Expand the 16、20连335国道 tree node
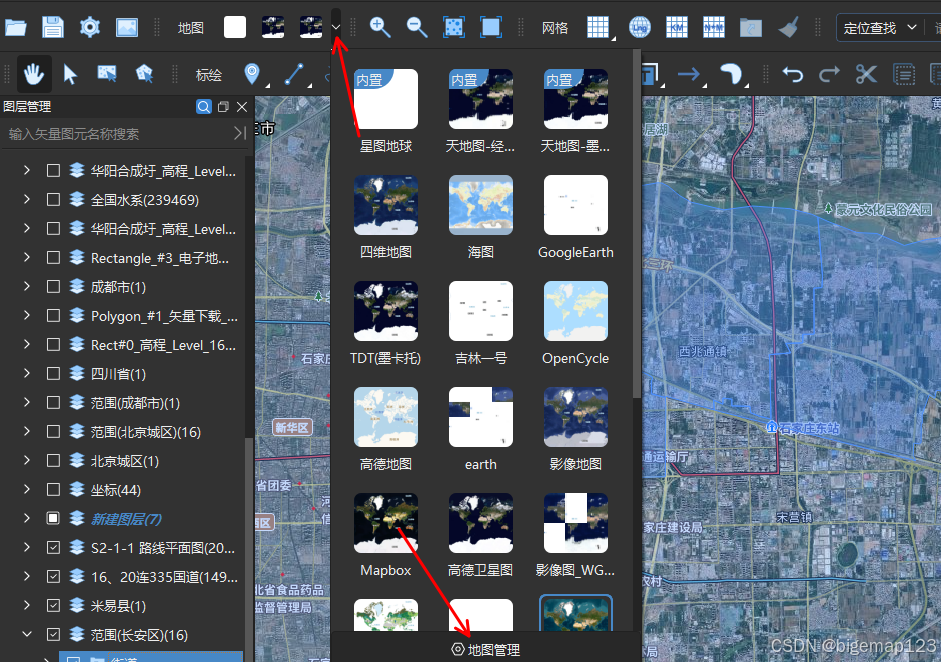Image resolution: width=941 pixels, height=662 pixels. click(27, 576)
